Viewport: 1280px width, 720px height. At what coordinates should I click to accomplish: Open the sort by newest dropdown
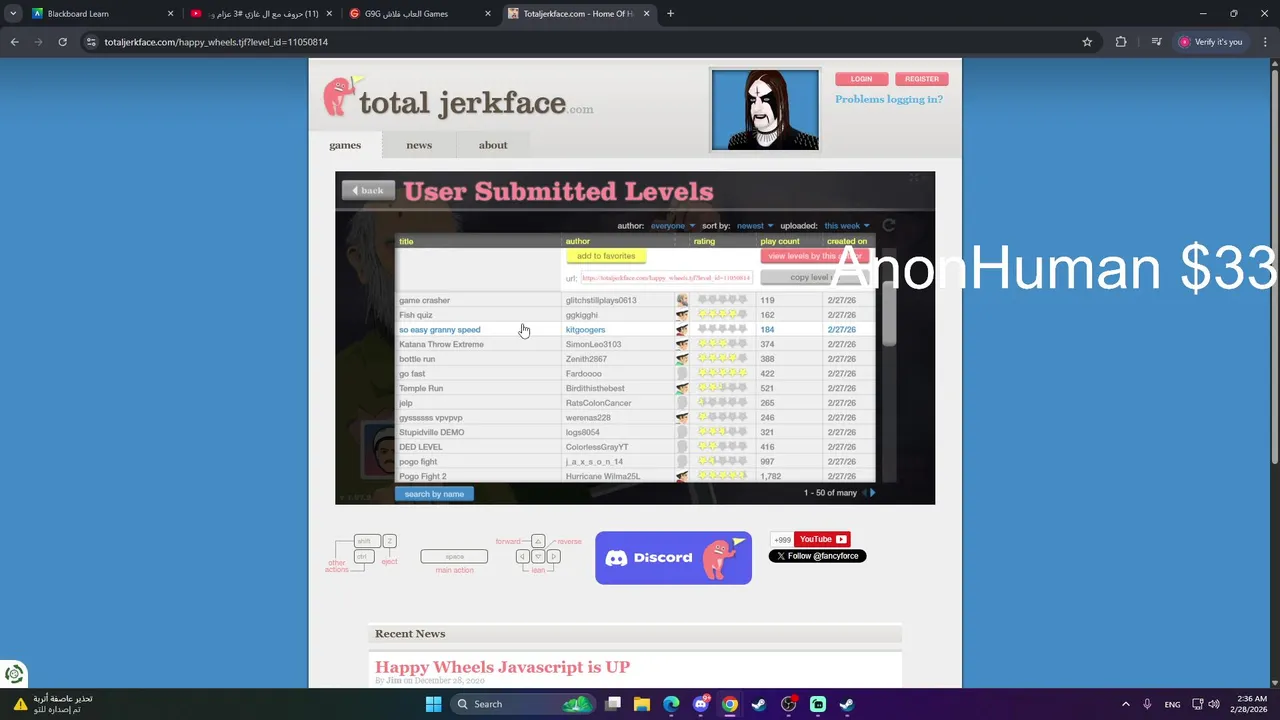click(754, 226)
